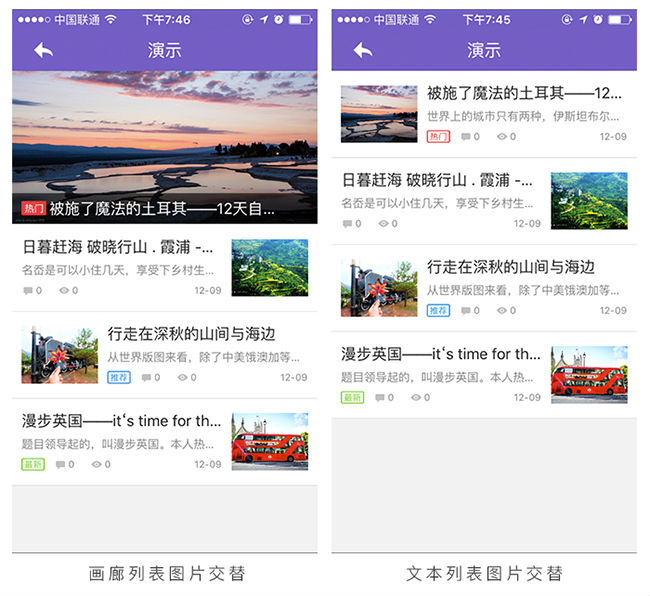This screenshot has width=650, height=596.
Task: Click comment icon under 漫步英国 in right phone
Action: click(380, 397)
